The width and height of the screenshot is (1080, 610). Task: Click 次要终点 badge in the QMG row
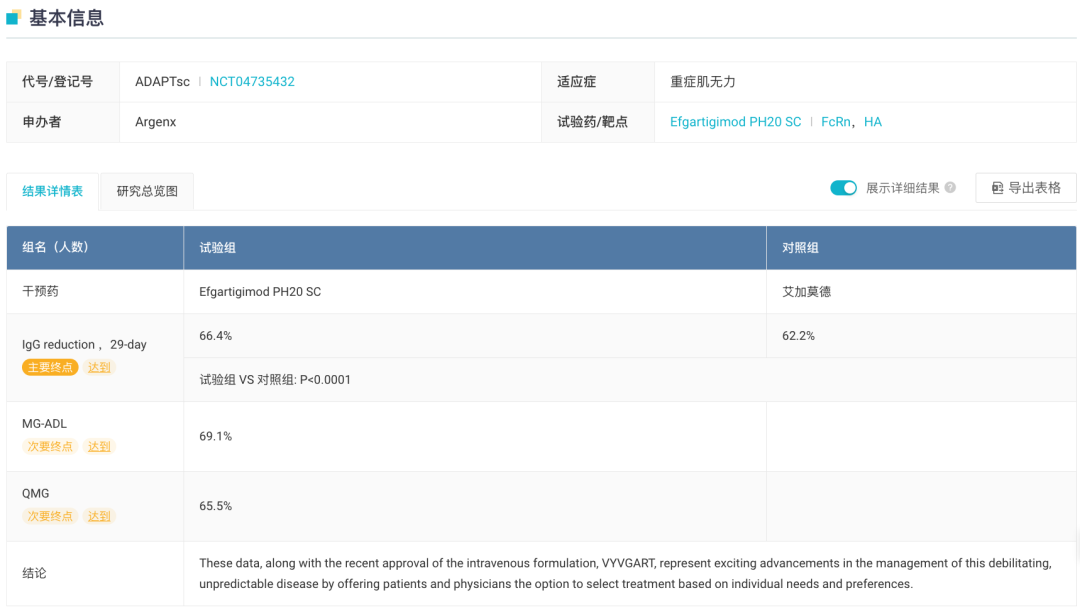[x=50, y=516]
